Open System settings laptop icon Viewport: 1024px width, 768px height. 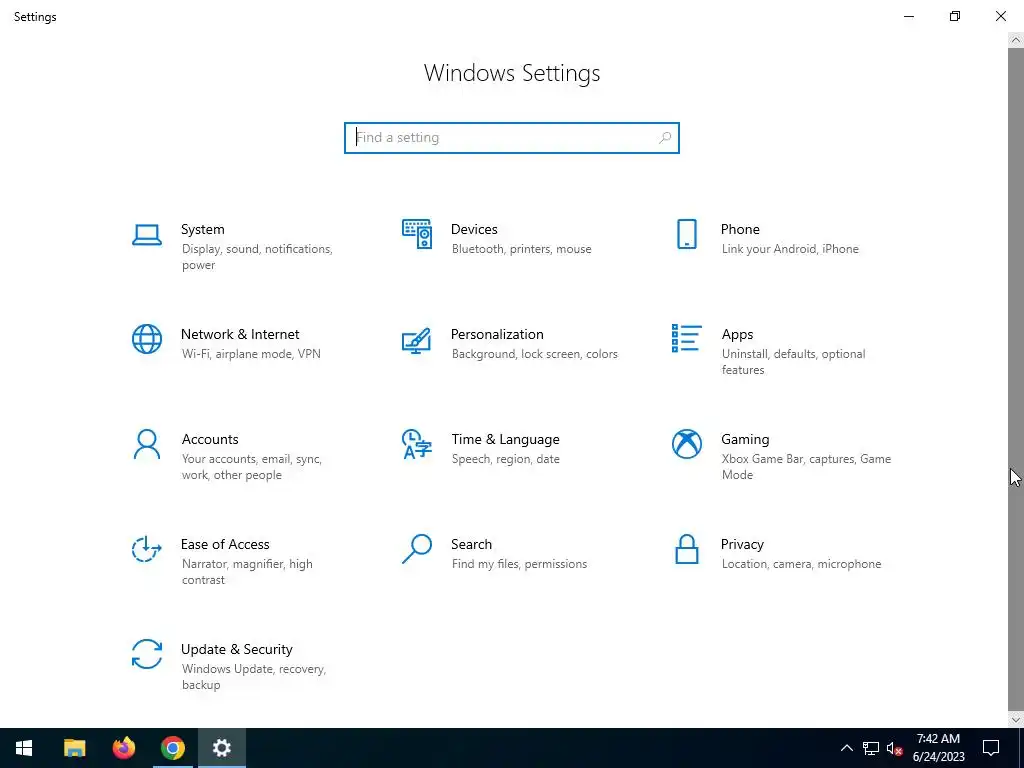[146, 234]
